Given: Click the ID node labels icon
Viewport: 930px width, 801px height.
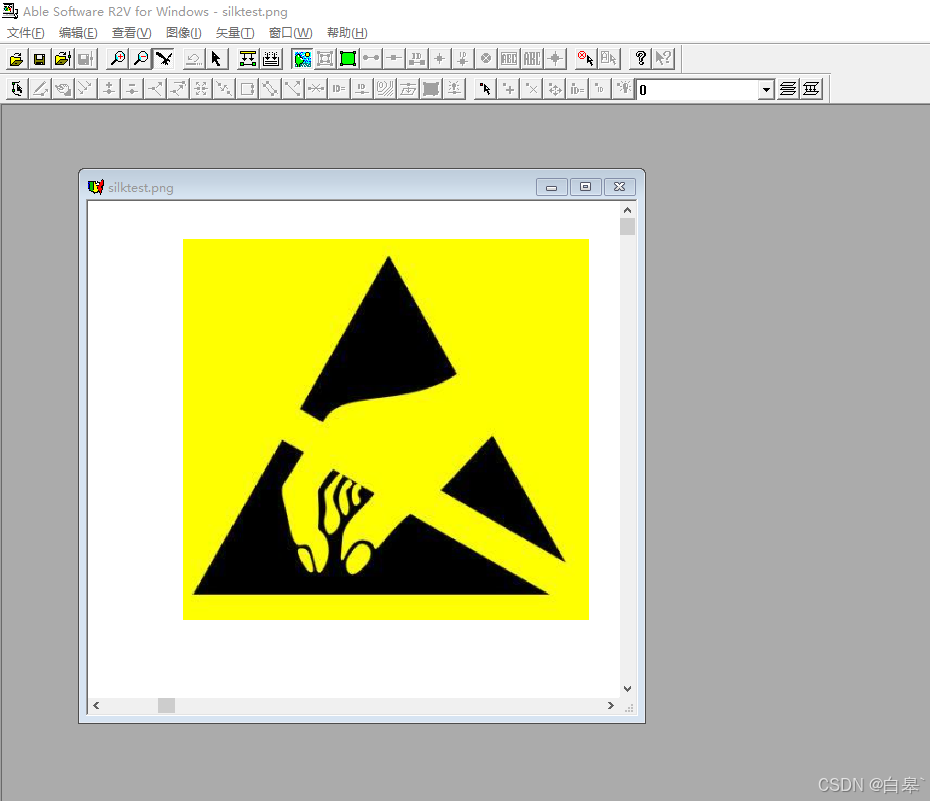Looking at the screenshot, I should coord(417,59).
